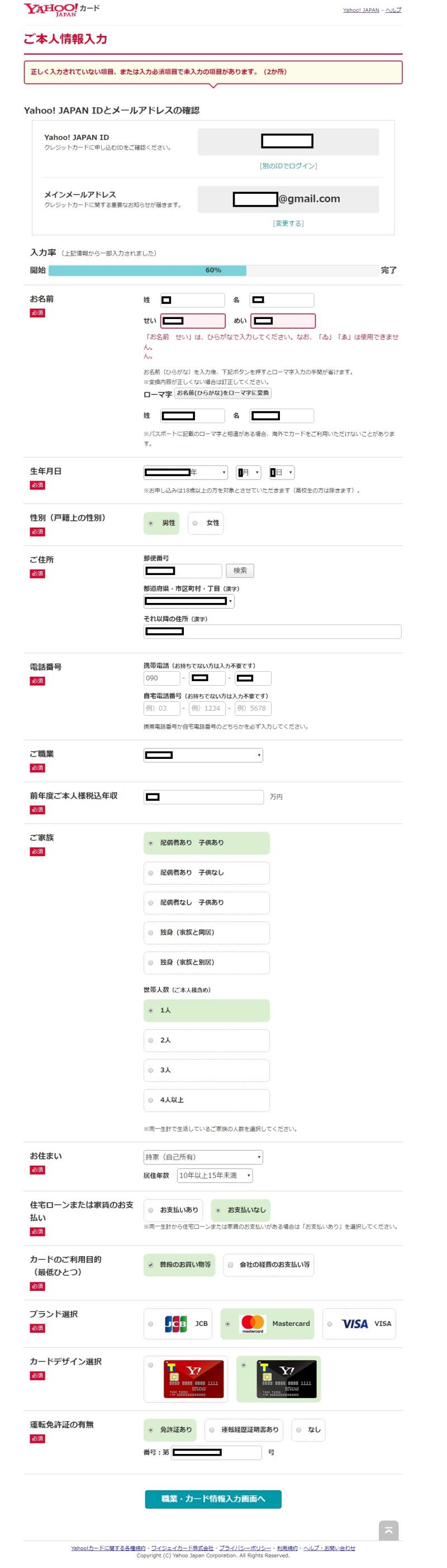Screen dimensions: 447x1568
Task: Open the 居住年数 years dropdown
Action: 215,1175
